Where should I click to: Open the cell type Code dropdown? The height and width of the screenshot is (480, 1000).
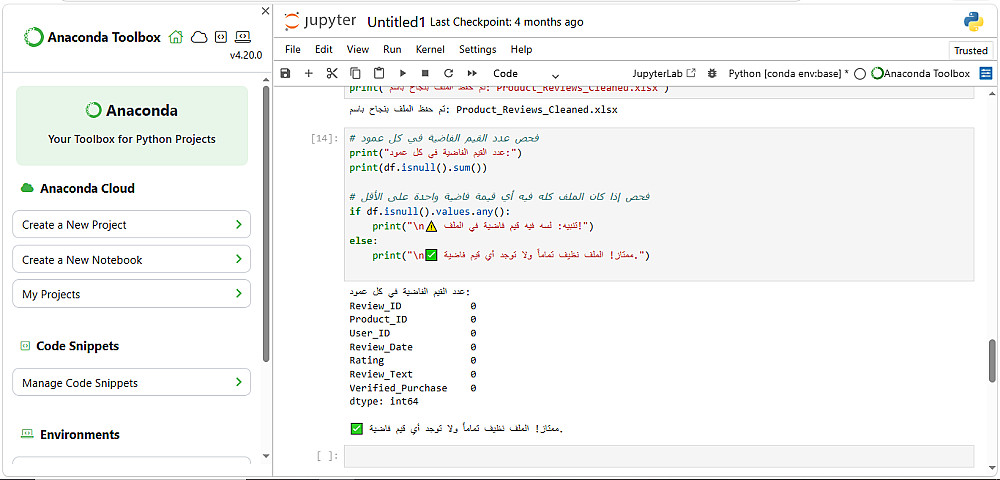point(526,73)
